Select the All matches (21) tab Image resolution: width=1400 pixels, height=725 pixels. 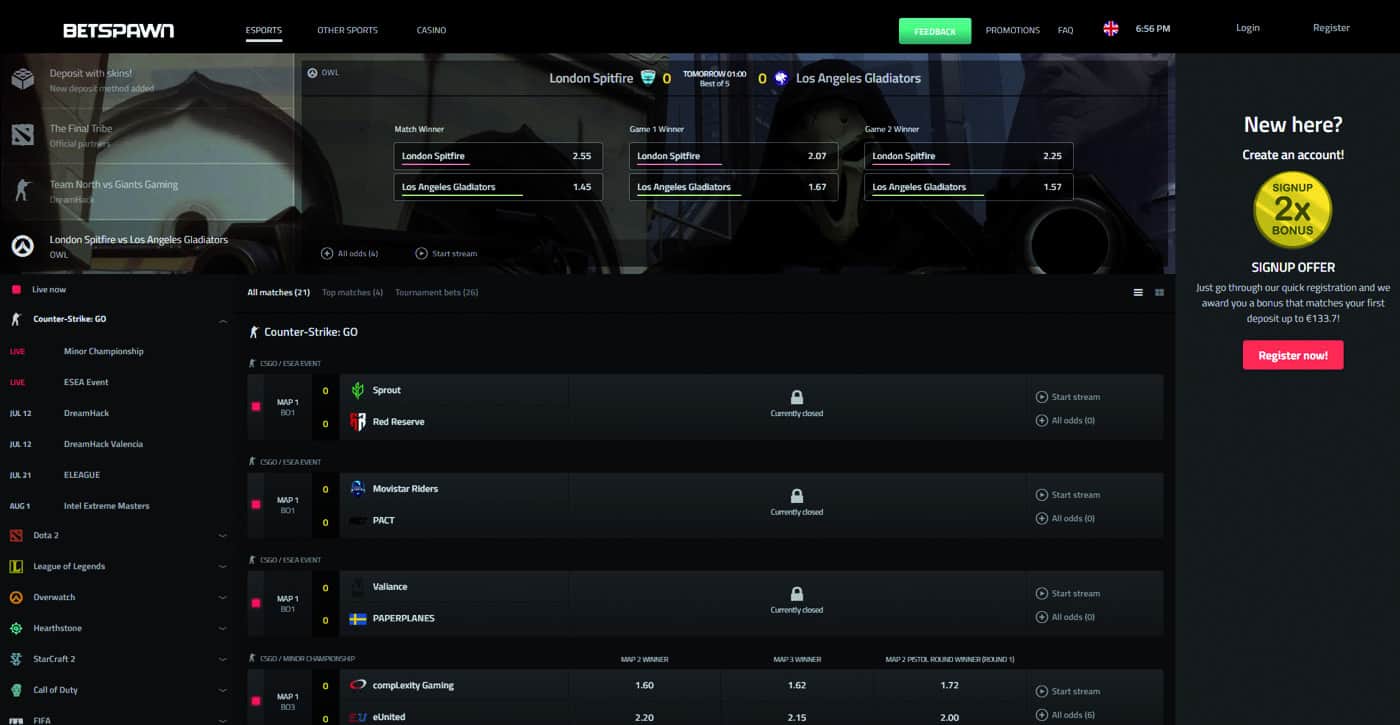point(278,293)
